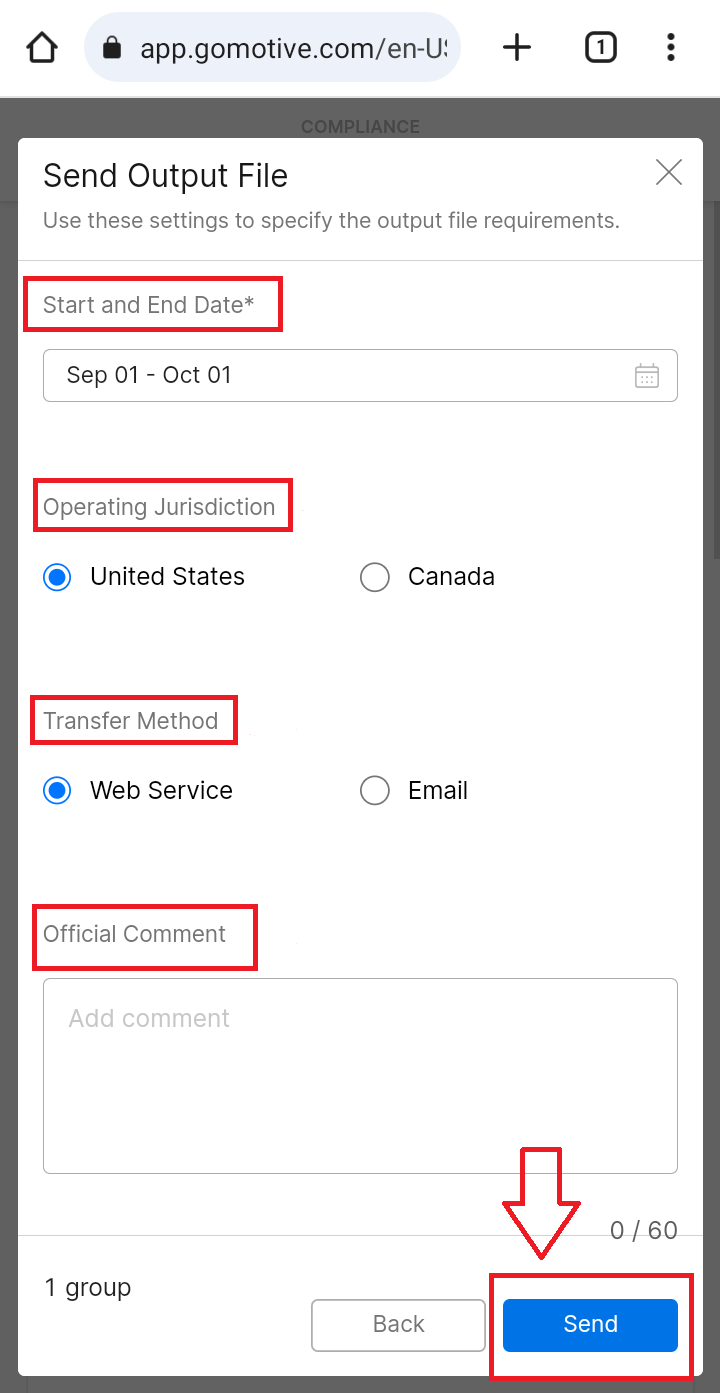
Task: Click the Back button
Action: (x=398, y=1325)
